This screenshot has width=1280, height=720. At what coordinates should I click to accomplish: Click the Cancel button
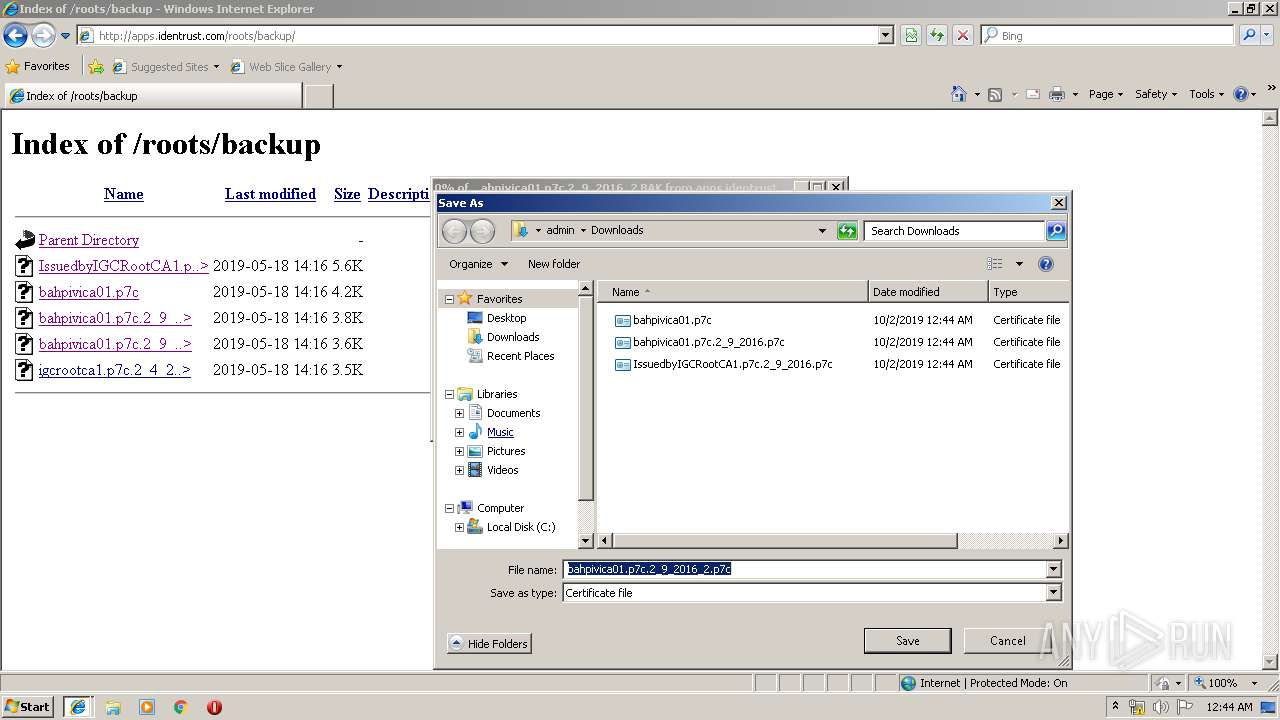(1007, 641)
